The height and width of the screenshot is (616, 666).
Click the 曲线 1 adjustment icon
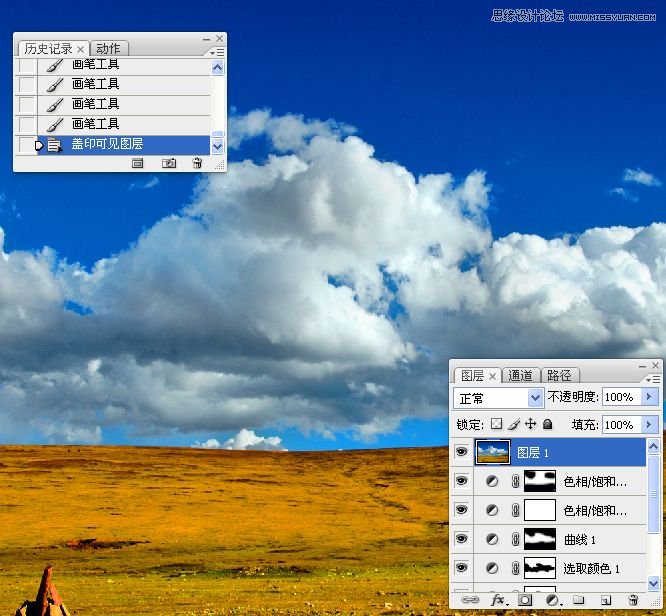click(492, 539)
